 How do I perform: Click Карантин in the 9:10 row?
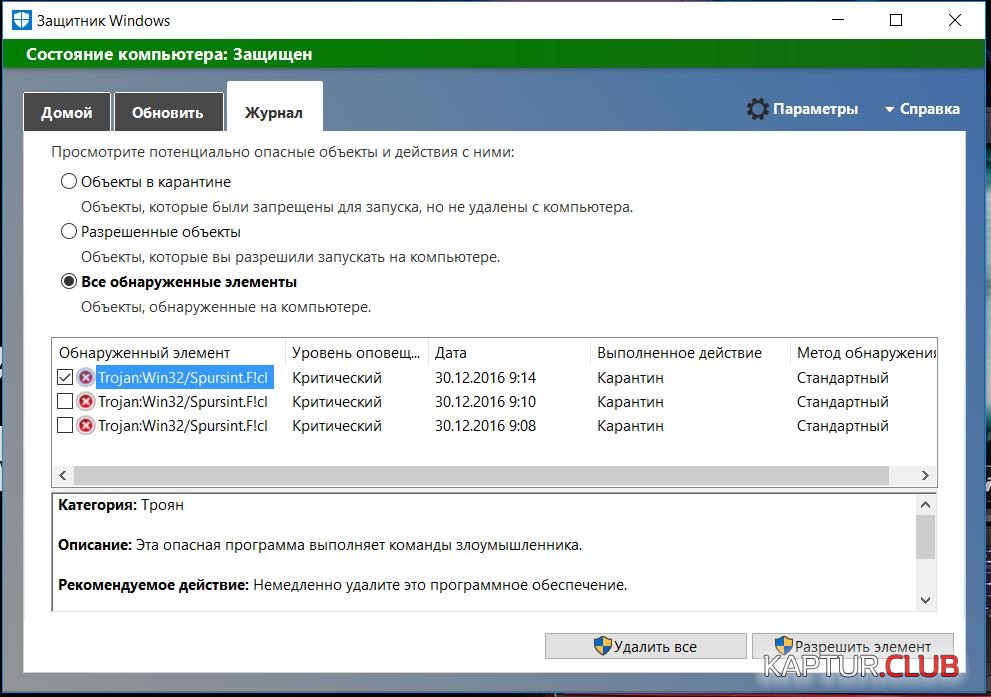[x=630, y=402]
